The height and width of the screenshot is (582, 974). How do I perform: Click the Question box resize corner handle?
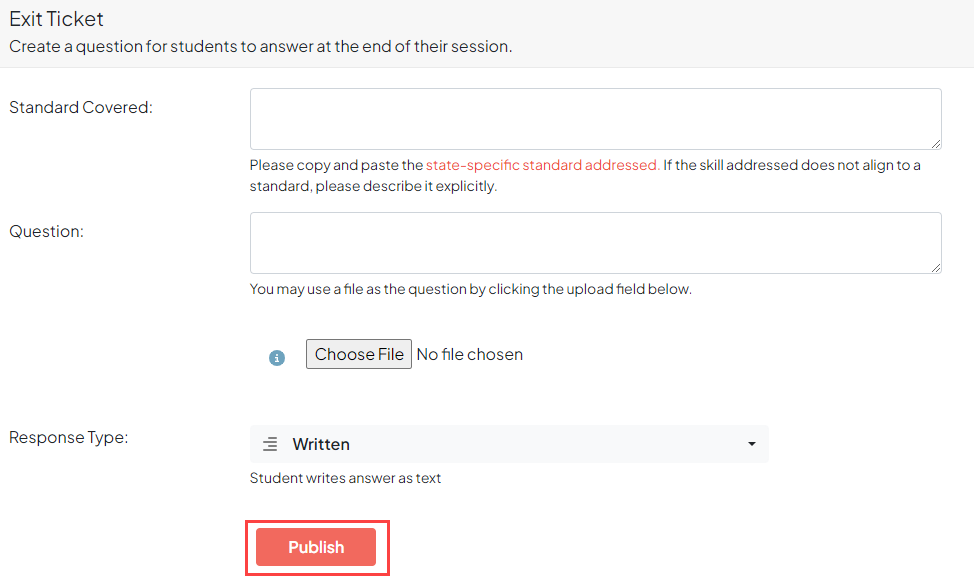point(936,268)
